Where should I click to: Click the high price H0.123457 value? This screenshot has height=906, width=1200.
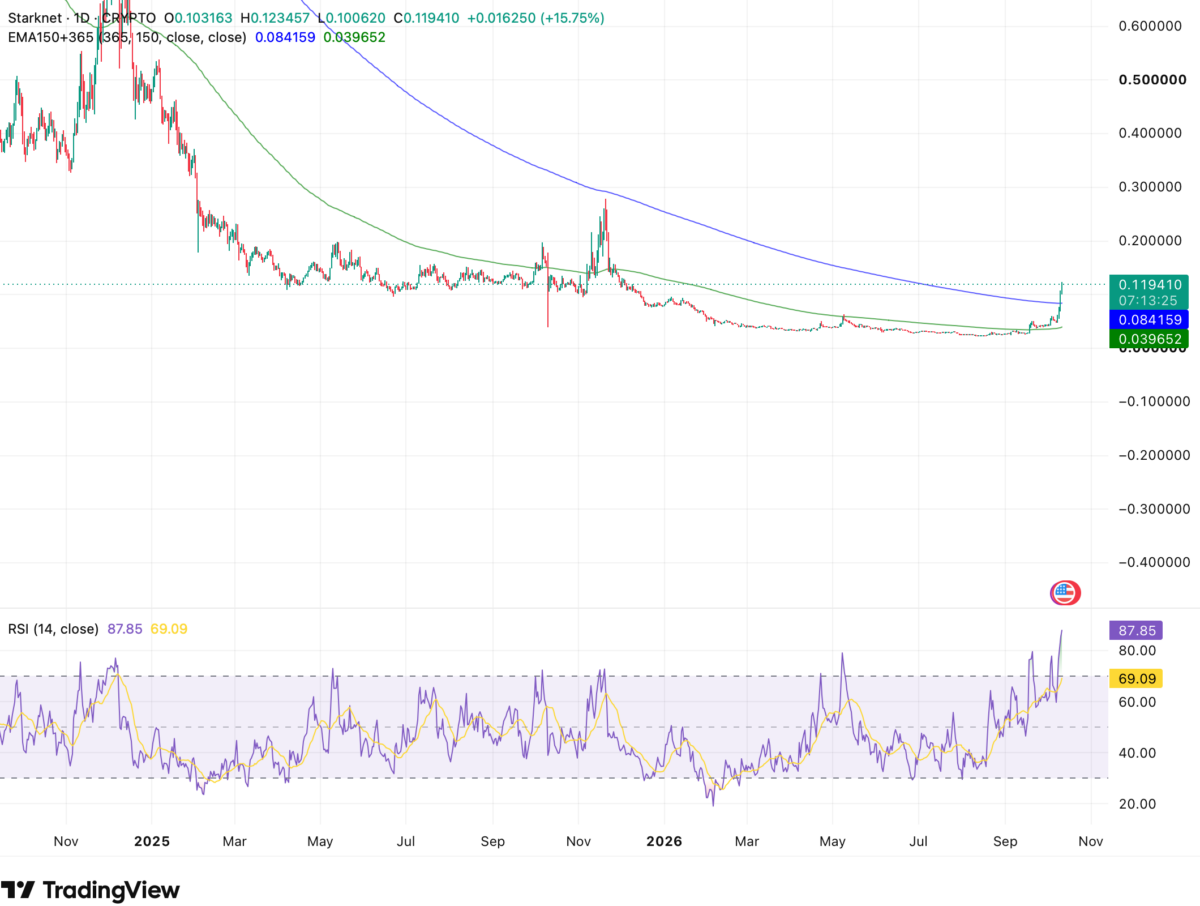pyautogui.click(x=275, y=18)
